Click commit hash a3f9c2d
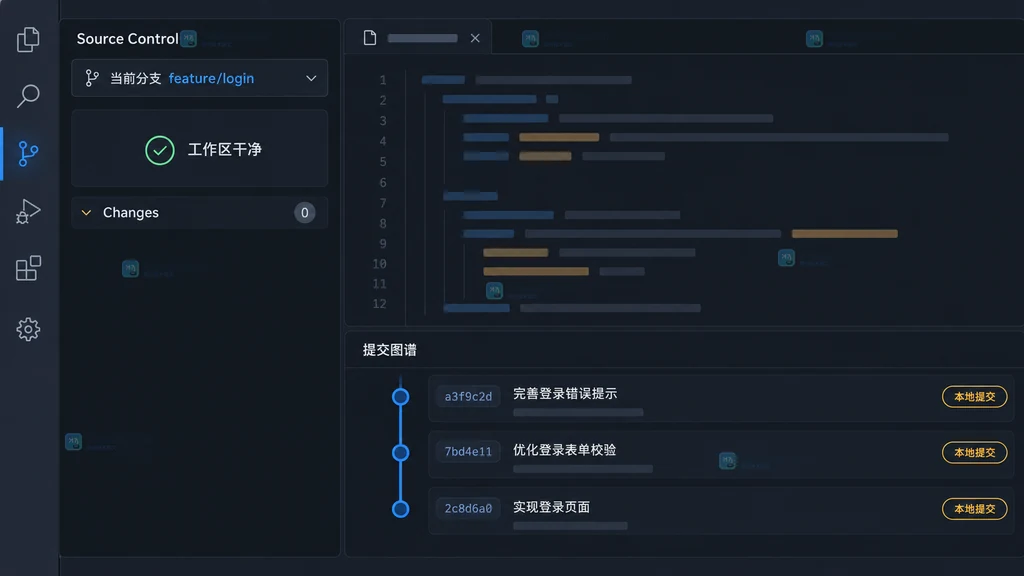The image size is (1024, 576). pos(468,396)
